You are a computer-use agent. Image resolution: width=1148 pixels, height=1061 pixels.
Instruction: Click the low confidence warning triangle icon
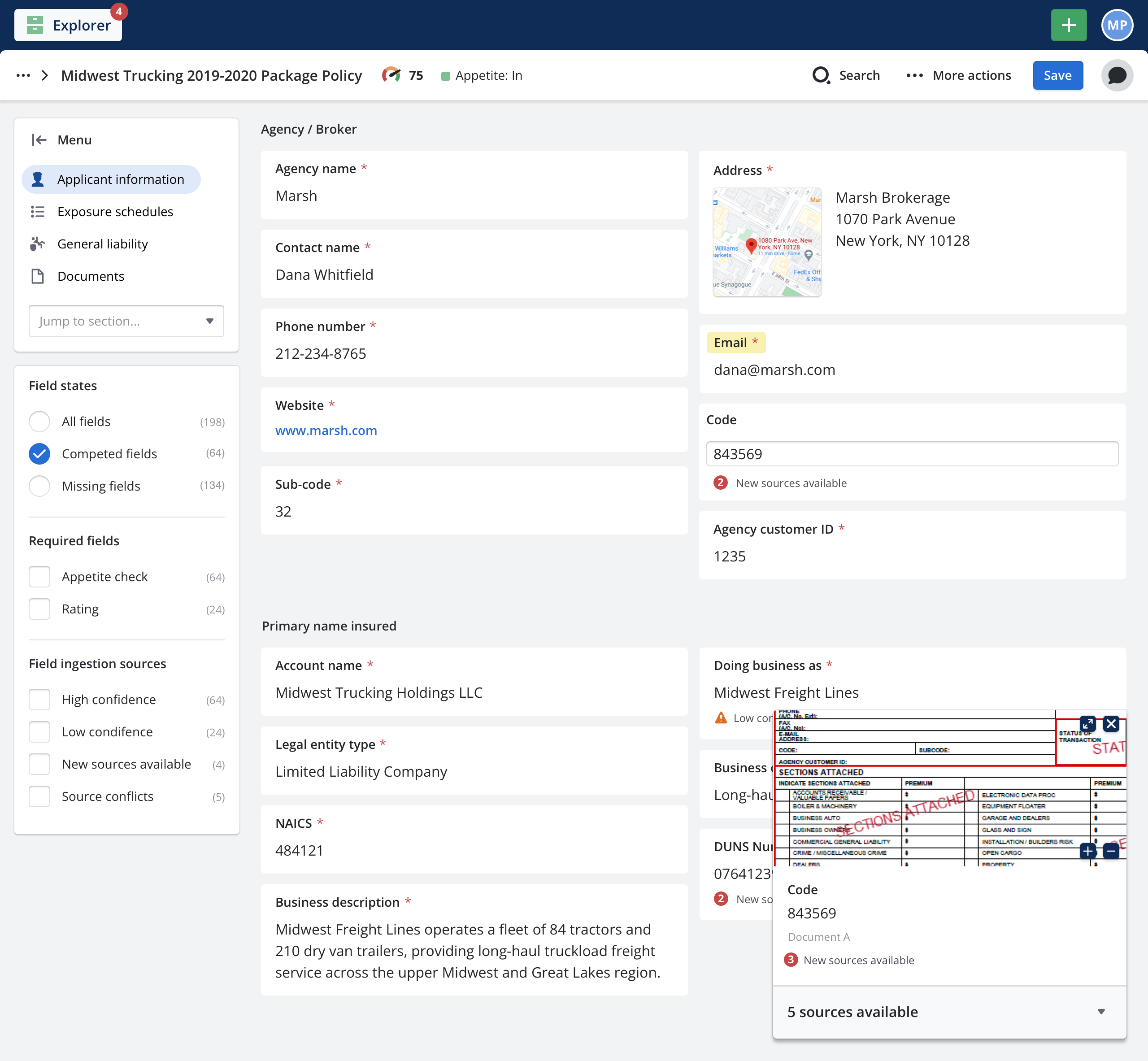[x=721, y=717]
